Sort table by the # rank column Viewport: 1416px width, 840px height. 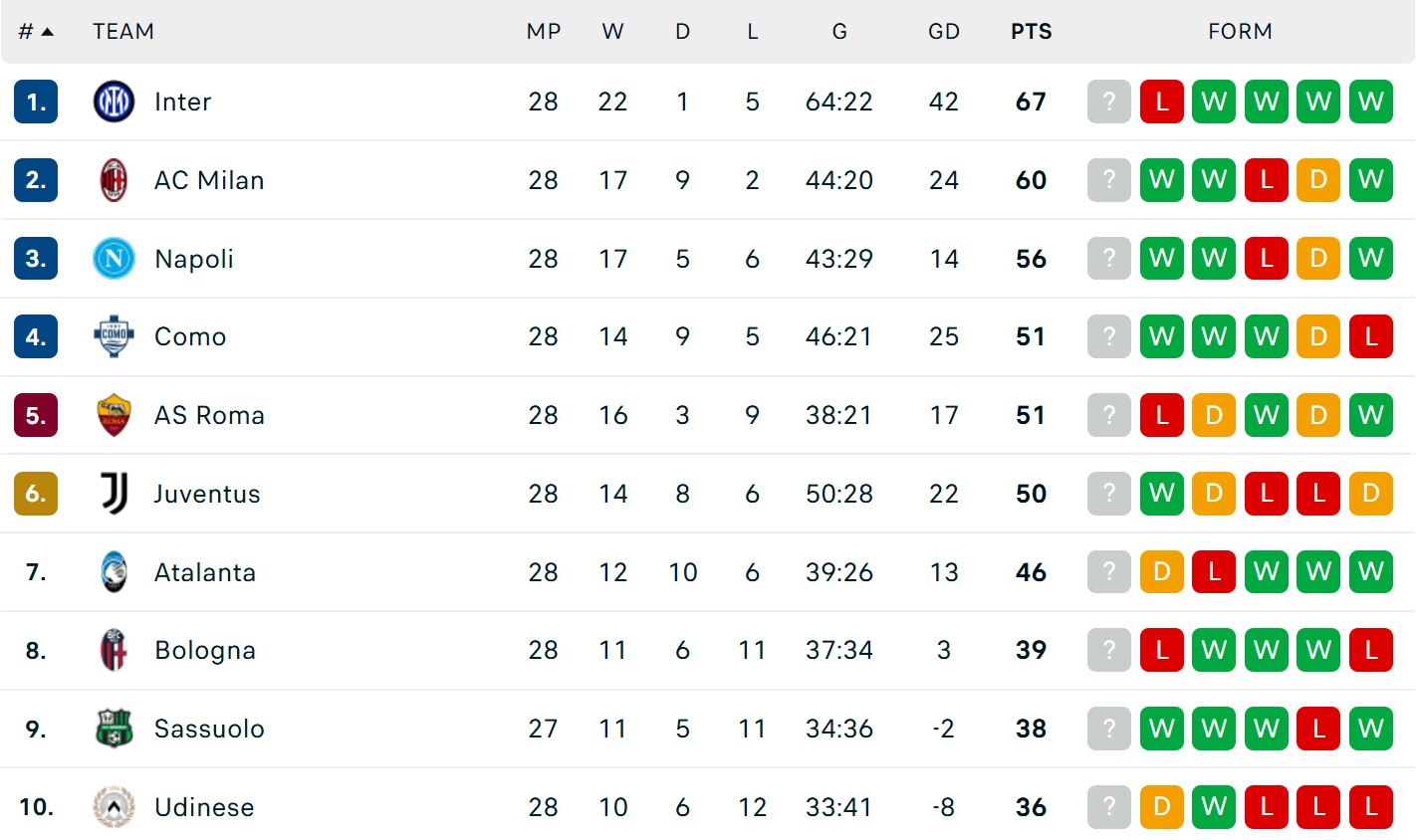point(36,32)
